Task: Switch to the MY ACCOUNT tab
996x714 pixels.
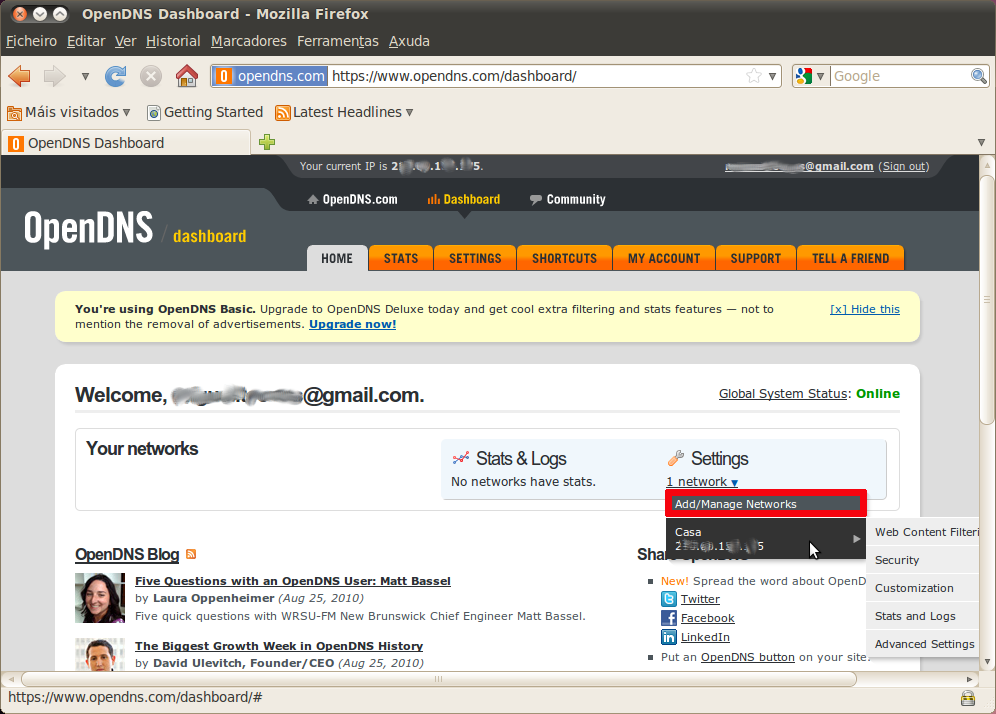Action: click(664, 259)
